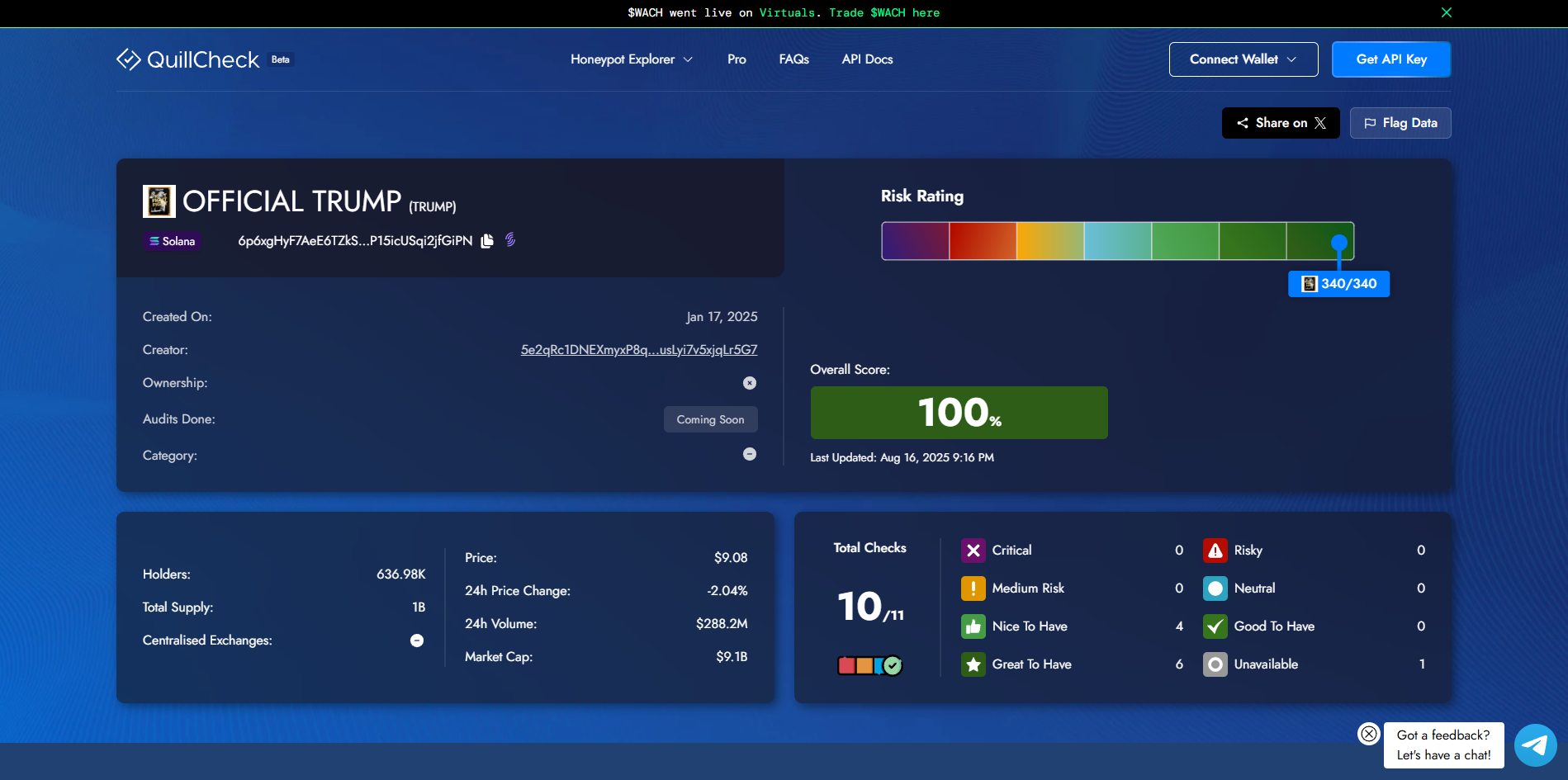Click the Critical checks X icon
Image resolution: width=1568 pixels, height=780 pixels.
(973, 551)
